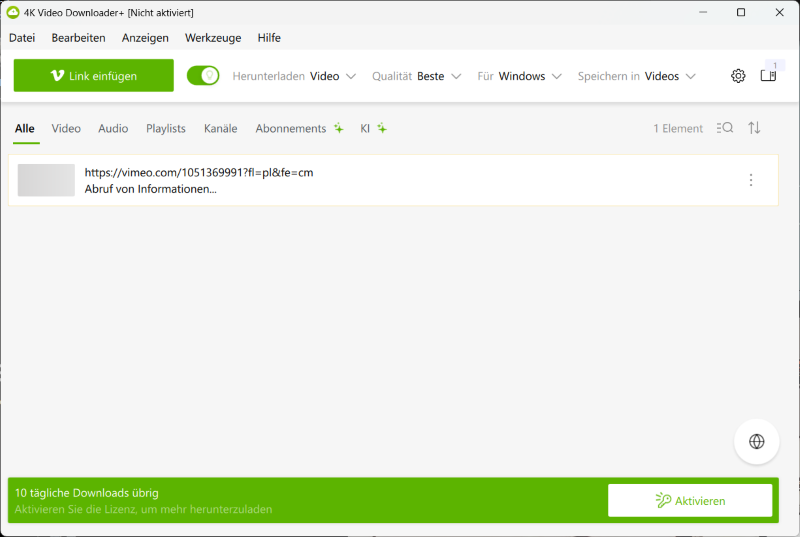Open the Anzeigen menu

pos(145,38)
